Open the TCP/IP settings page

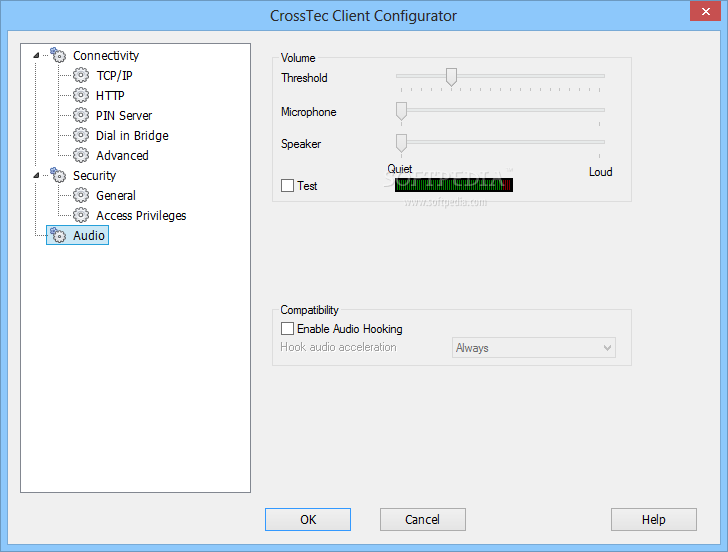pyautogui.click(x=114, y=76)
